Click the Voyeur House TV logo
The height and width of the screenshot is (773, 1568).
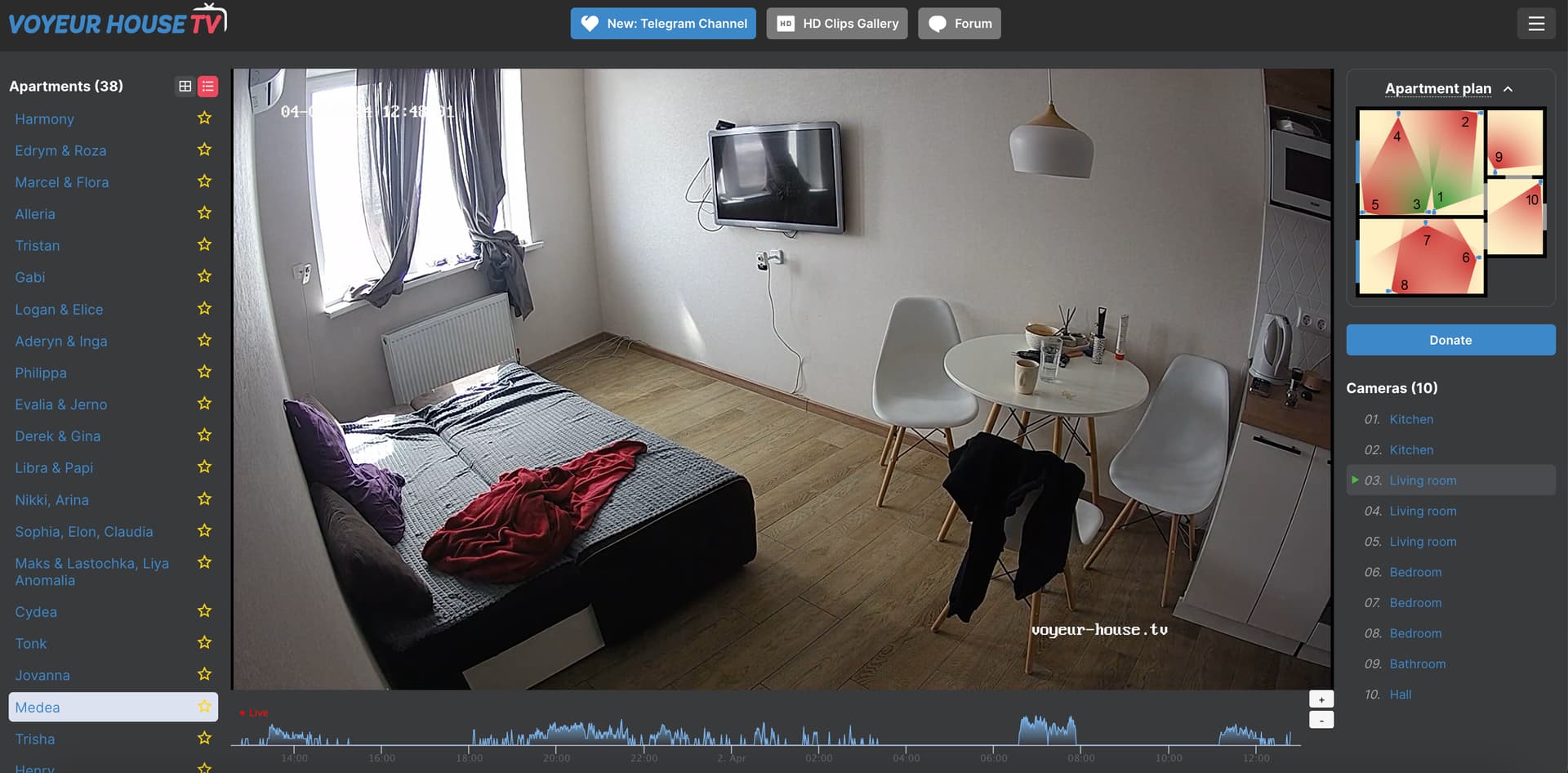point(117,21)
